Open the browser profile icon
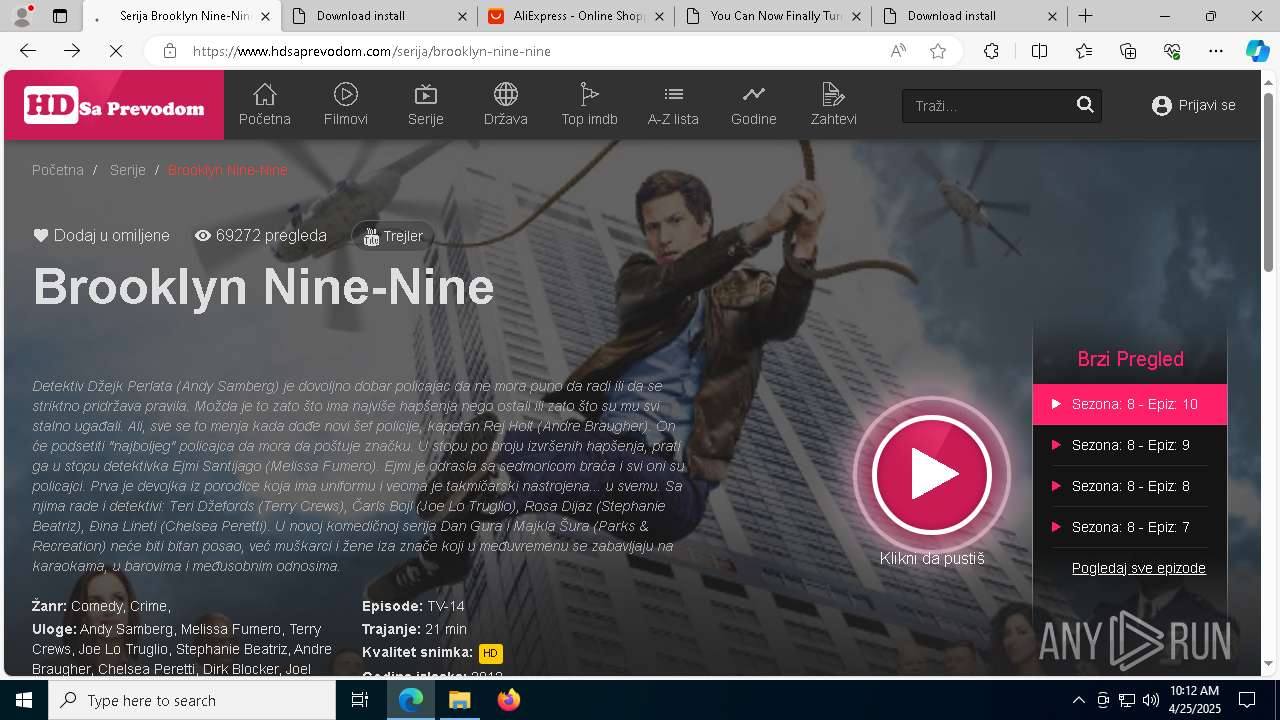The height and width of the screenshot is (720, 1280). pyautogui.click(x=22, y=16)
